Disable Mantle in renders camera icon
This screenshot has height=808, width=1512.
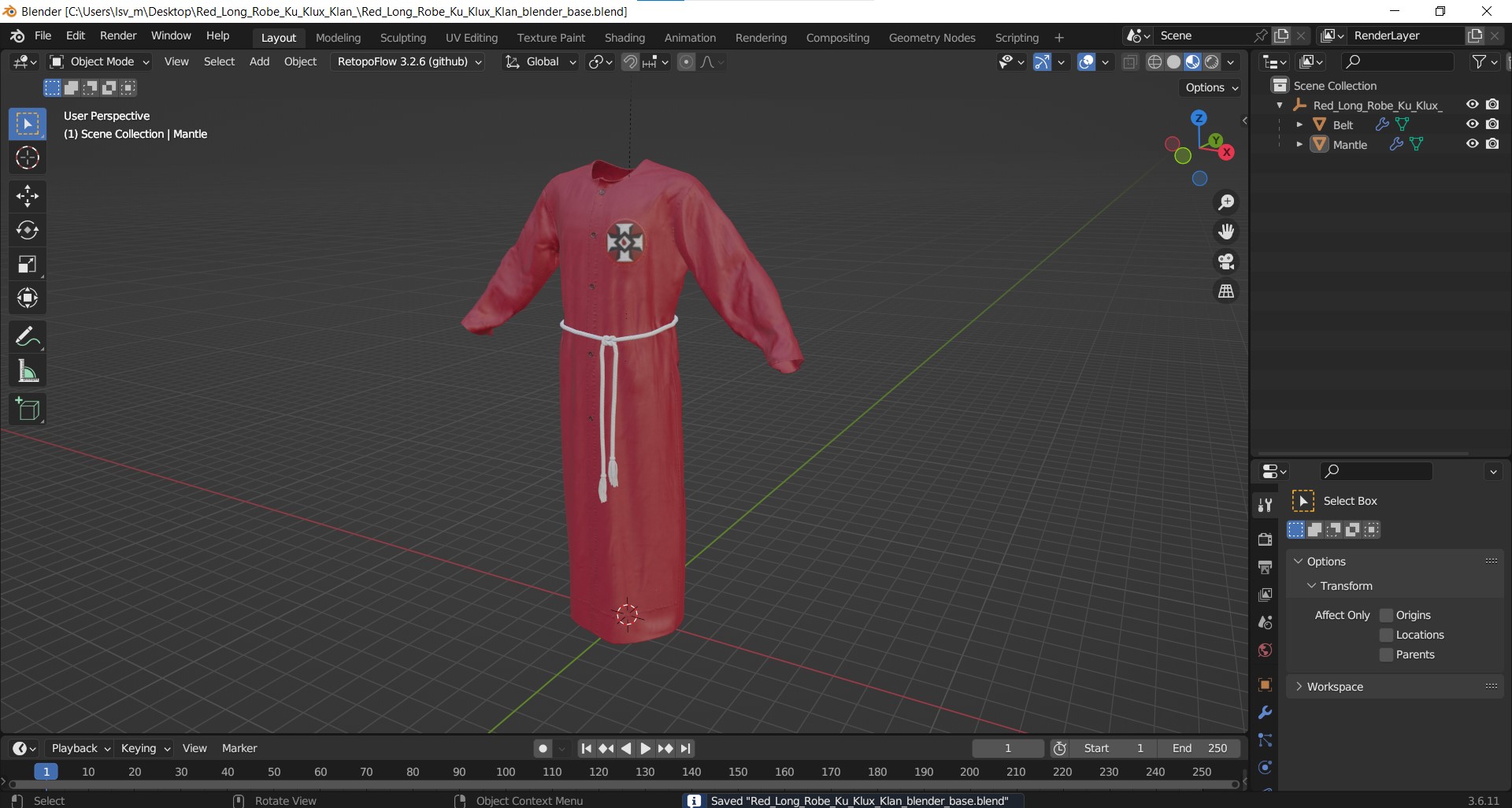(1492, 144)
